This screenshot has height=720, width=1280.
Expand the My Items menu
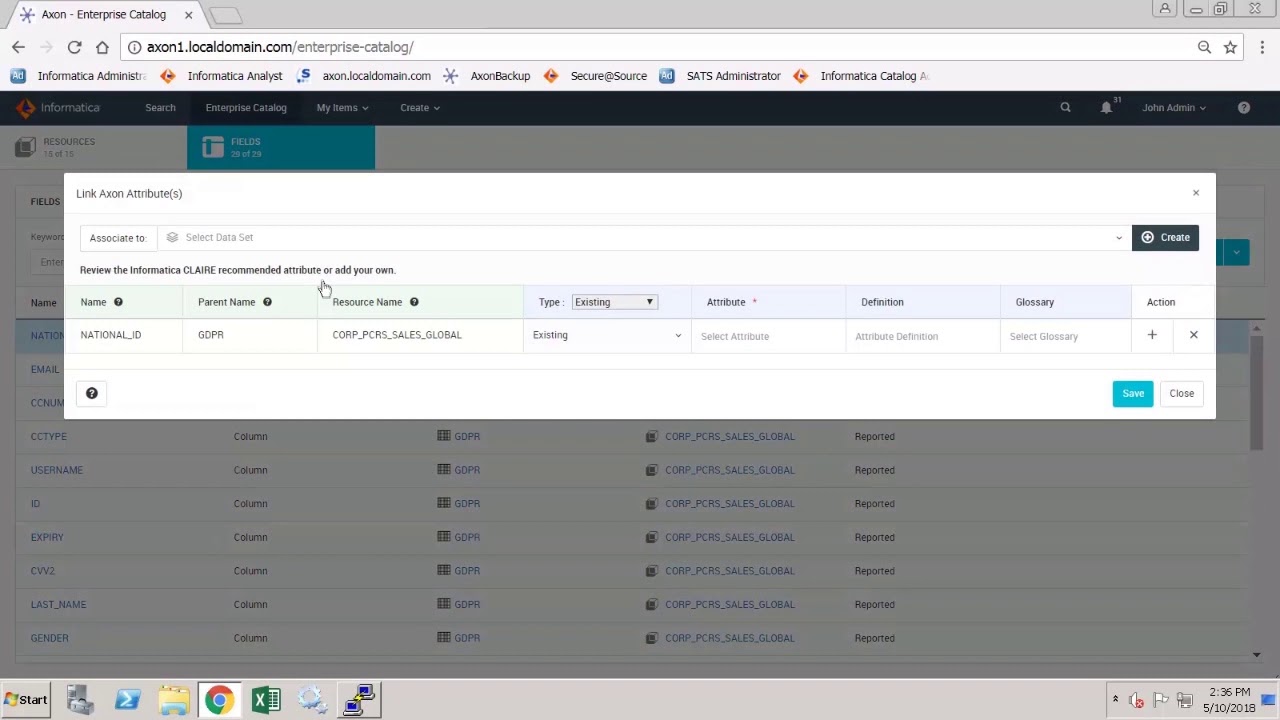pyautogui.click(x=342, y=108)
